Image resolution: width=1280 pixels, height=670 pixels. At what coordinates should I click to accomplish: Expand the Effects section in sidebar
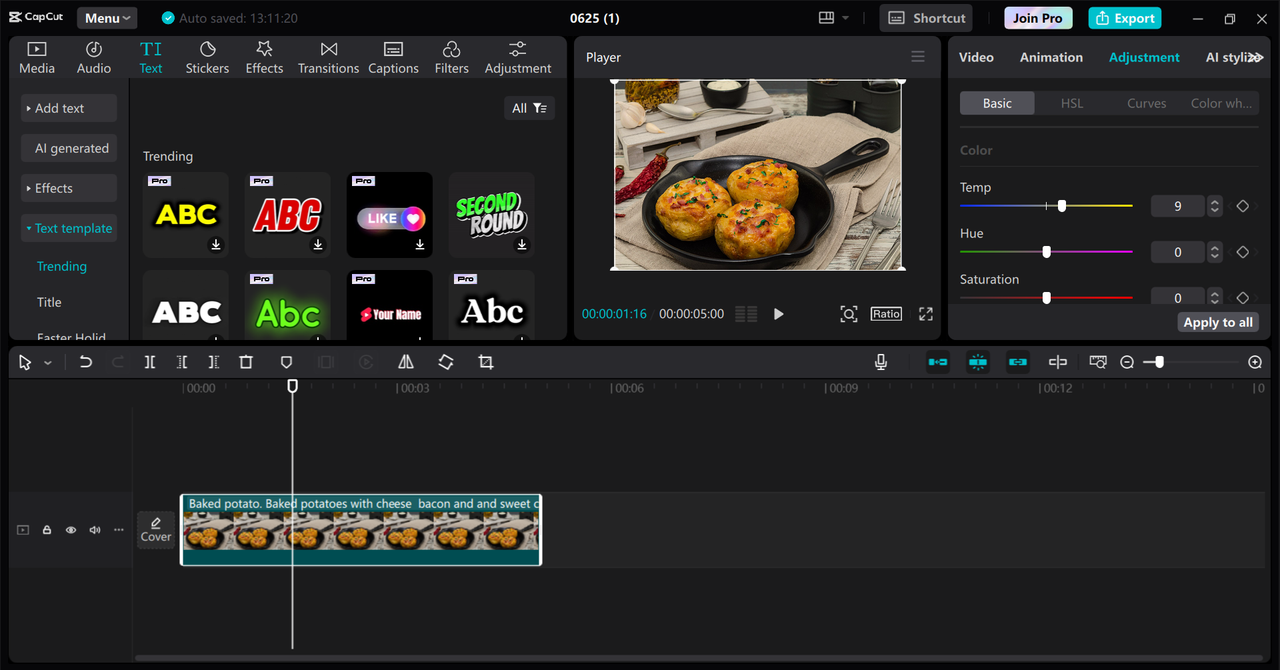[x=69, y=188]
